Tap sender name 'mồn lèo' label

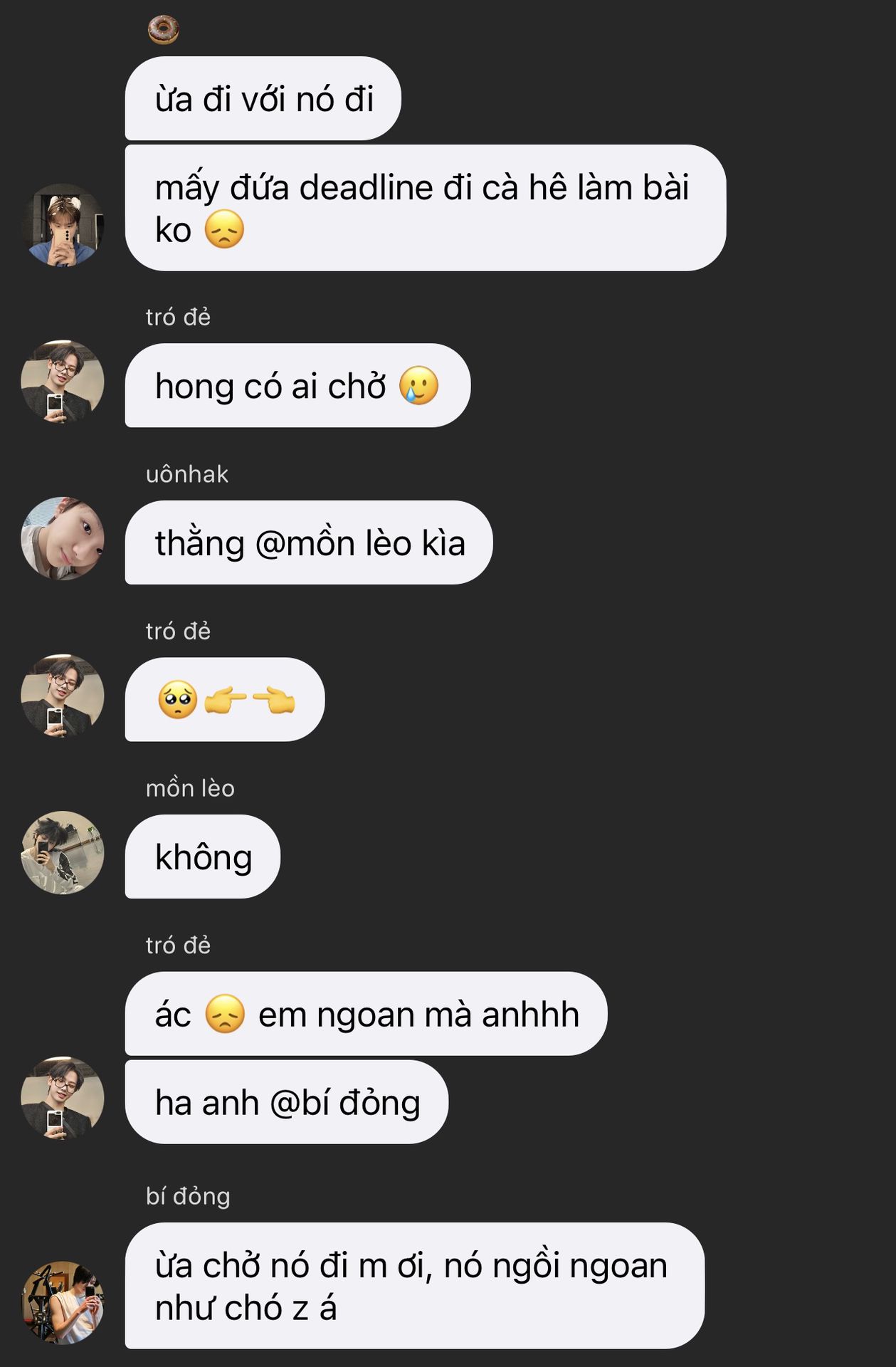190,788
